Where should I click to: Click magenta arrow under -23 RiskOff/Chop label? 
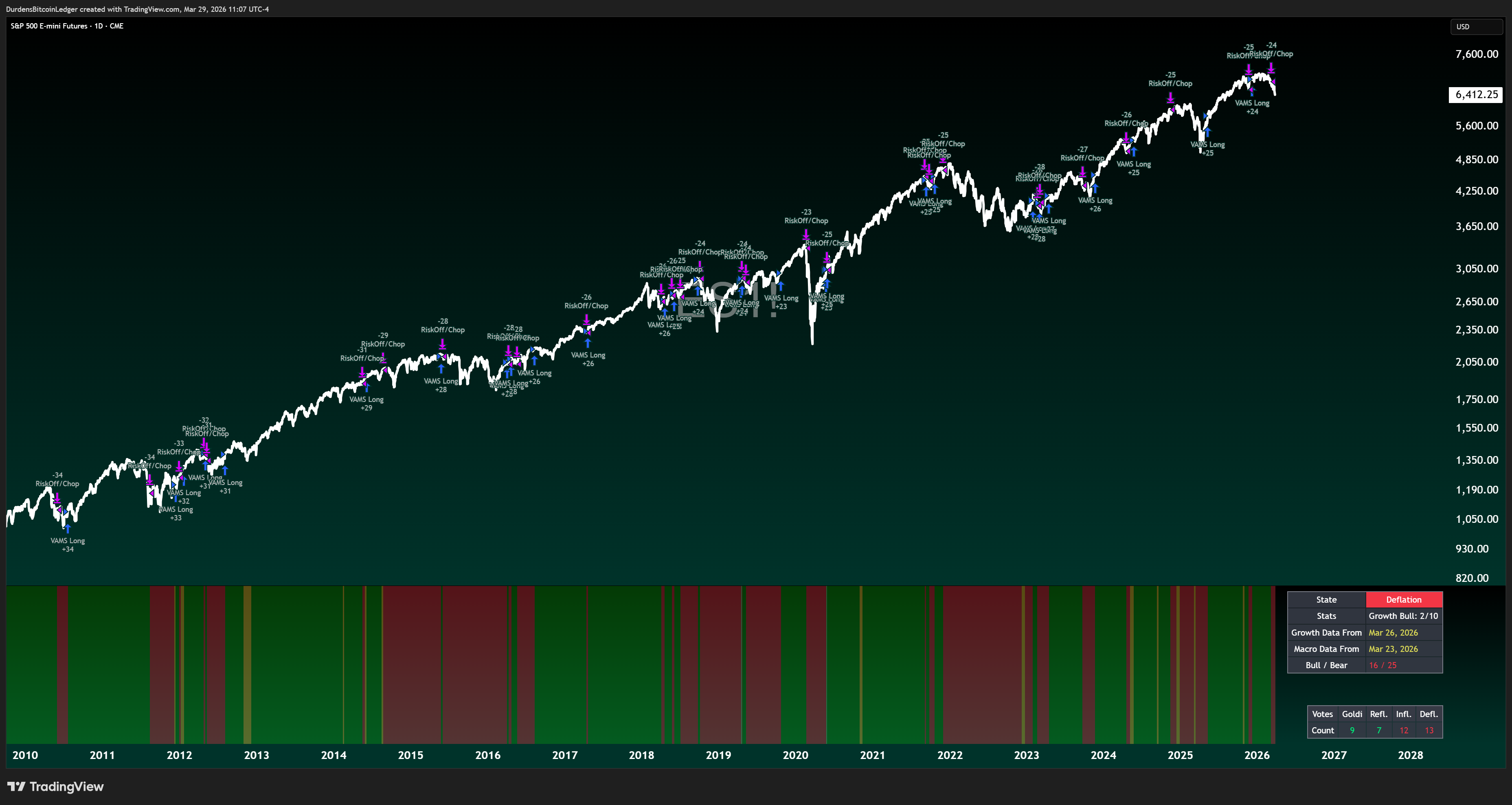pos(806,234)
